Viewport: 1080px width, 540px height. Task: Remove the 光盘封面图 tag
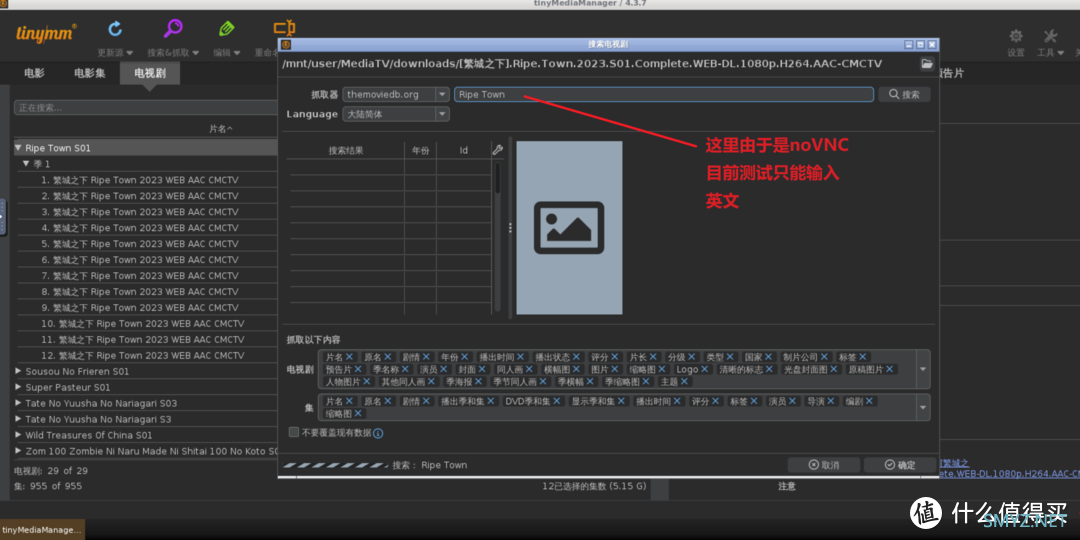tap(834, 369)
